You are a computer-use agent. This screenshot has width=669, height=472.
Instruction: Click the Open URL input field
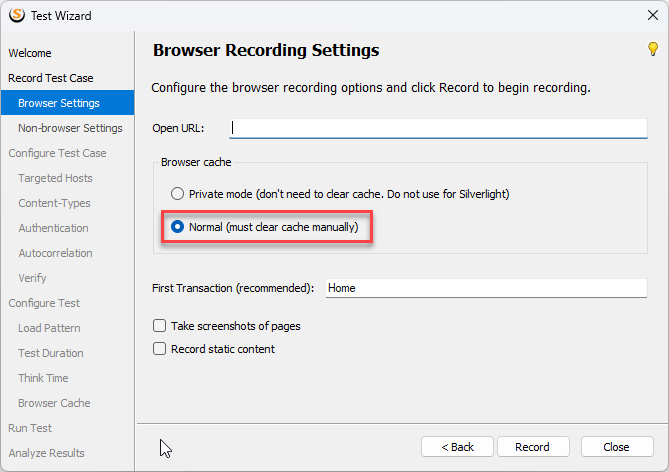438,128
